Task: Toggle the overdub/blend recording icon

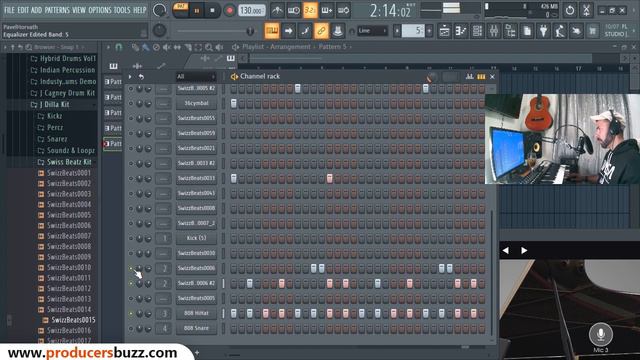Action: 327,11
